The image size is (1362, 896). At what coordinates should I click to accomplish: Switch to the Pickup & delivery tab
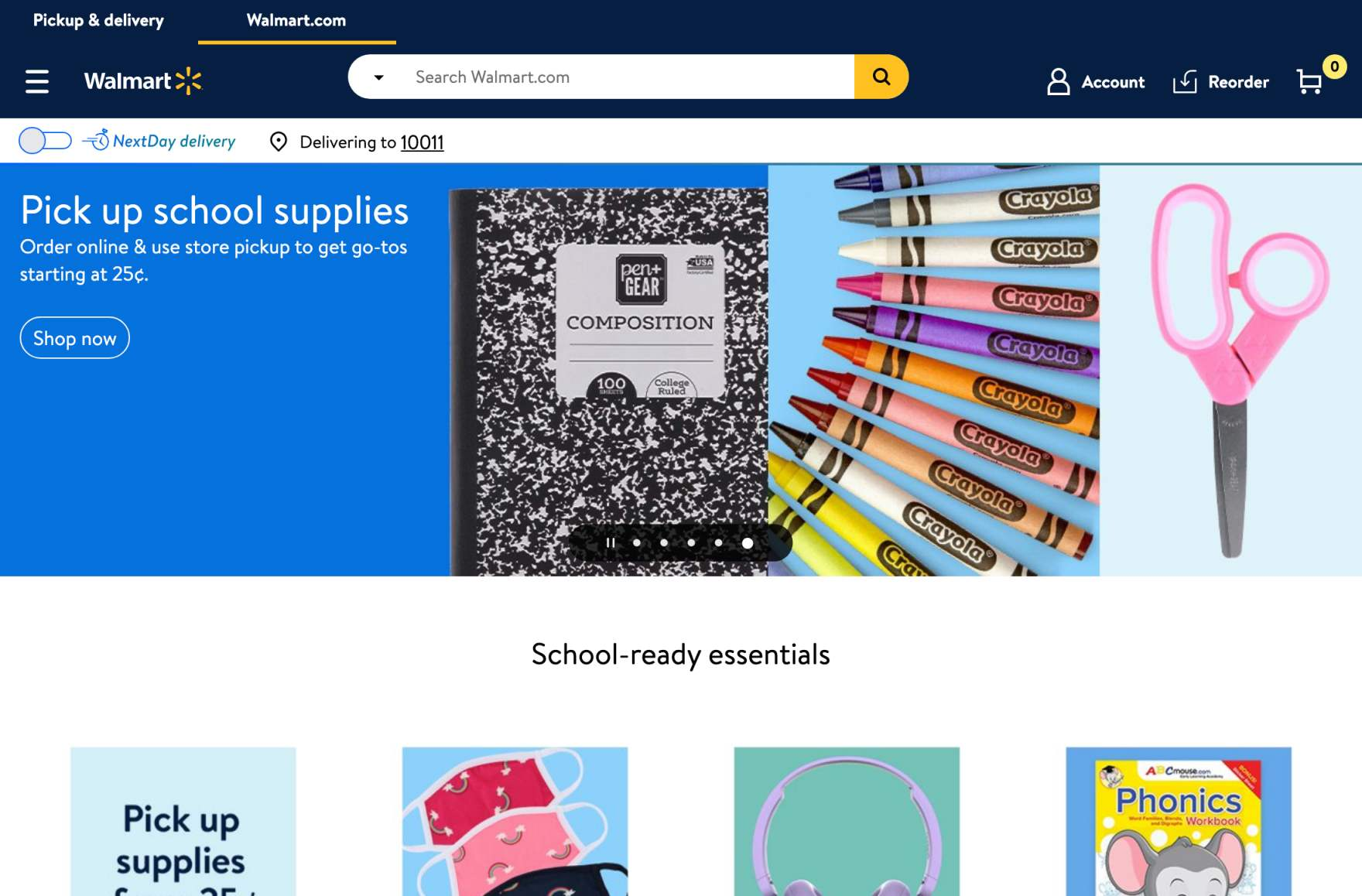[x=98, y=20]
